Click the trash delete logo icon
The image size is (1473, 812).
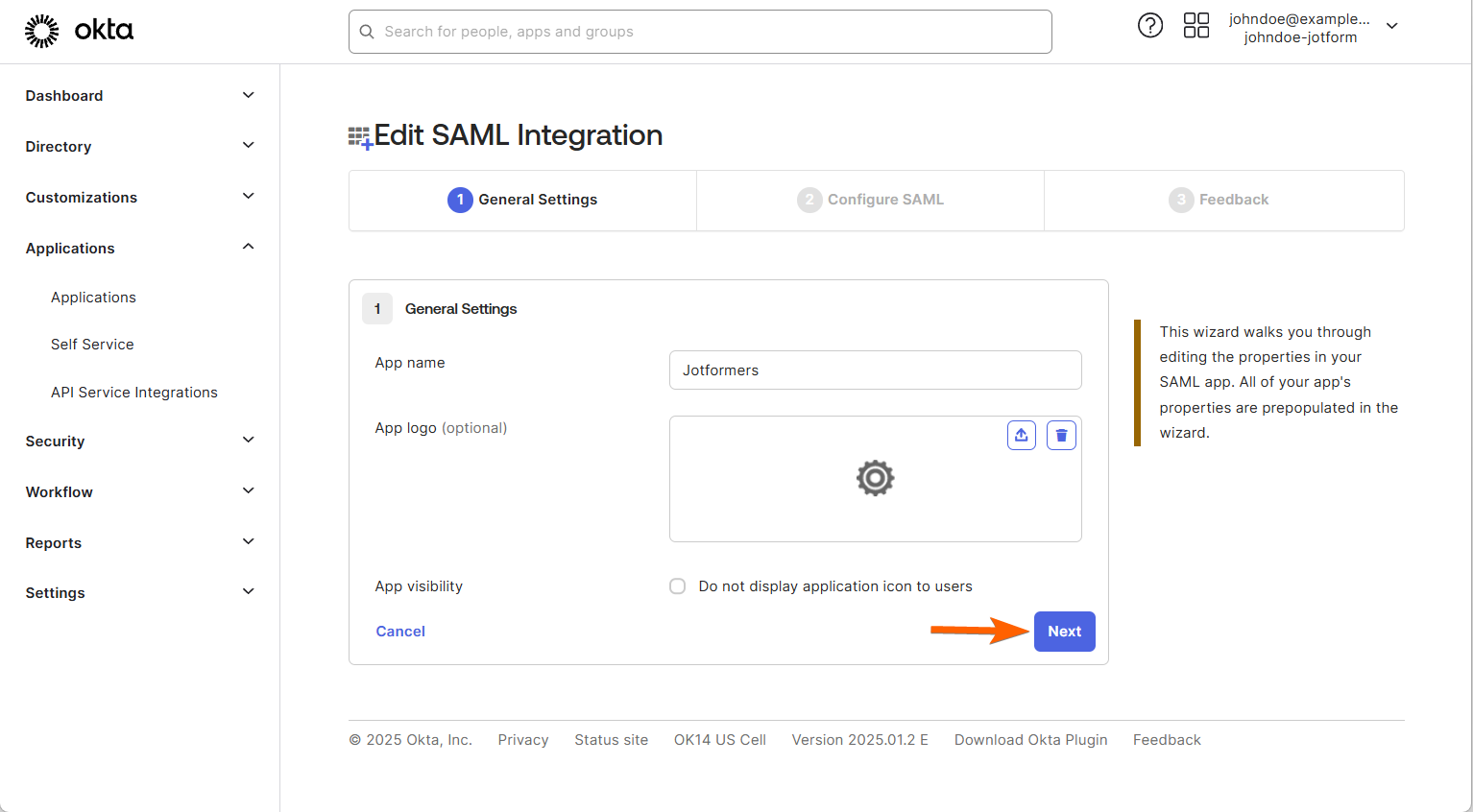(1061, 436)
